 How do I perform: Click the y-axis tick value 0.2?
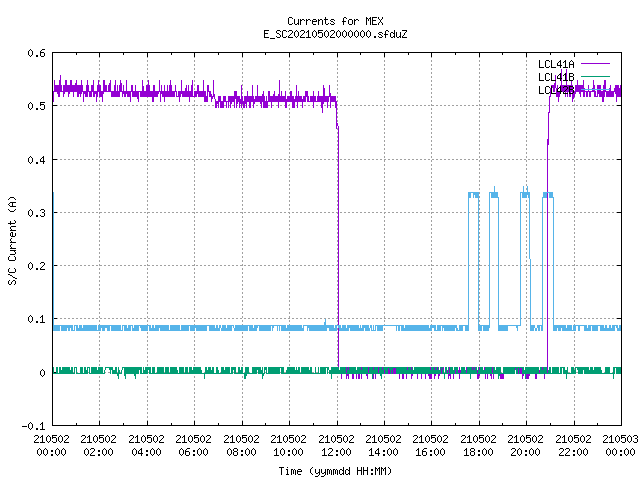pos(36,266)
